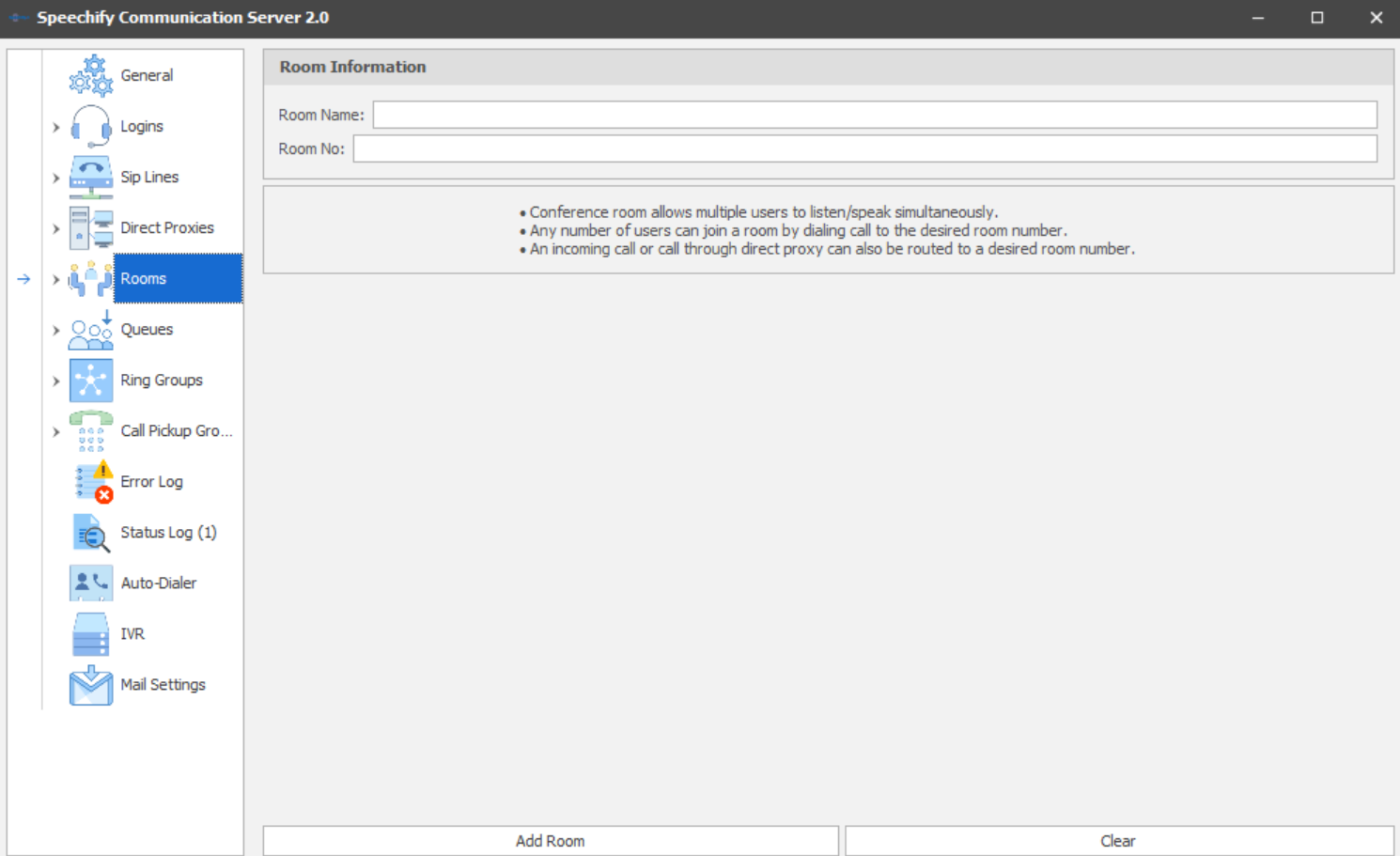The height and width of the screenshot is (856, 1400).
Task: Open the IVR section
Action: click(x=132, y=633)
